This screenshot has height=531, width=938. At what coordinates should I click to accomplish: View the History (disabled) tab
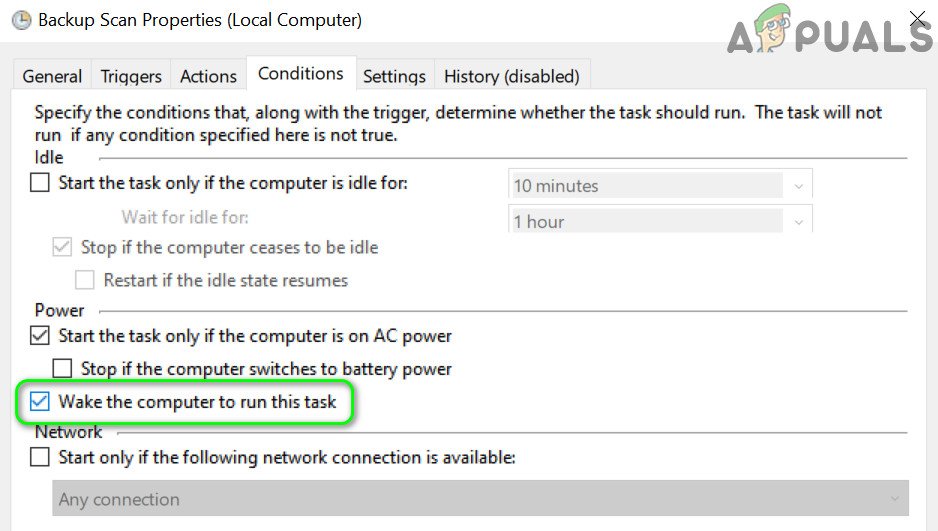pyautogui.click(x=511, y=76)
